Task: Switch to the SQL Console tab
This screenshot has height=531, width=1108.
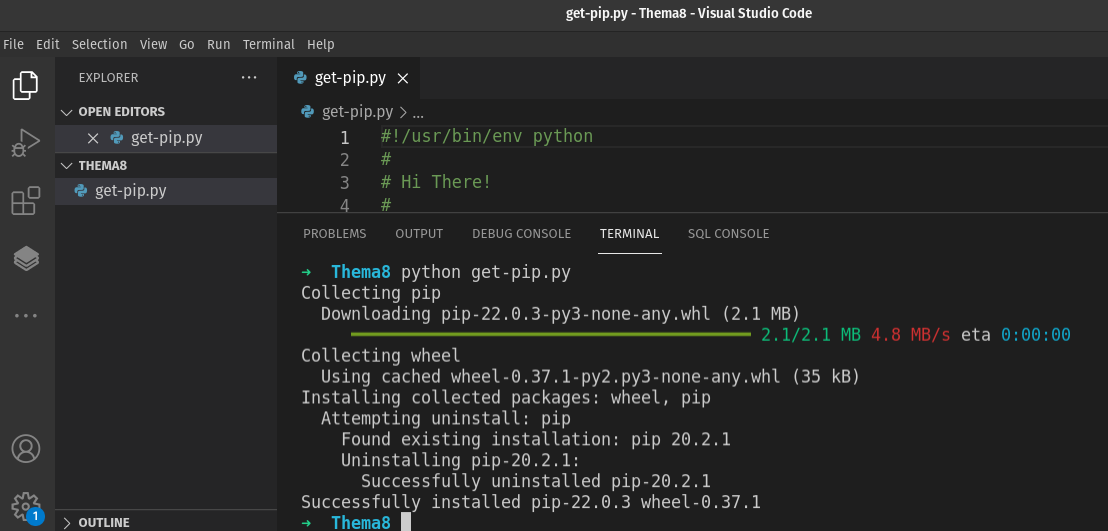Action: pos(728,234)
